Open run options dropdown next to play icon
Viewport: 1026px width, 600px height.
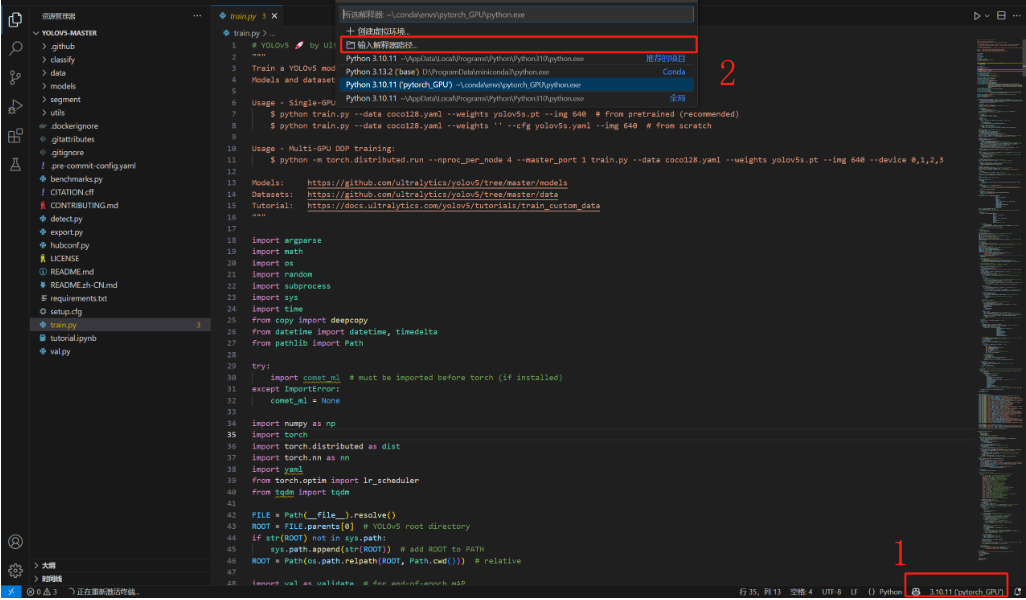pyautogui.click(x=987, y=16)
